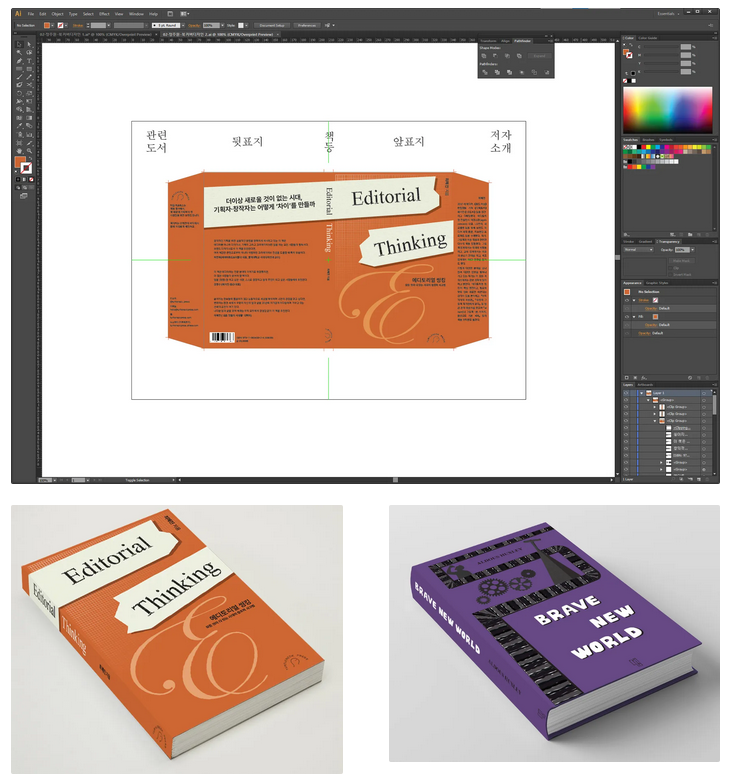Switch to the Brushes tab
The image size is (733, 782).
[648, 140]
